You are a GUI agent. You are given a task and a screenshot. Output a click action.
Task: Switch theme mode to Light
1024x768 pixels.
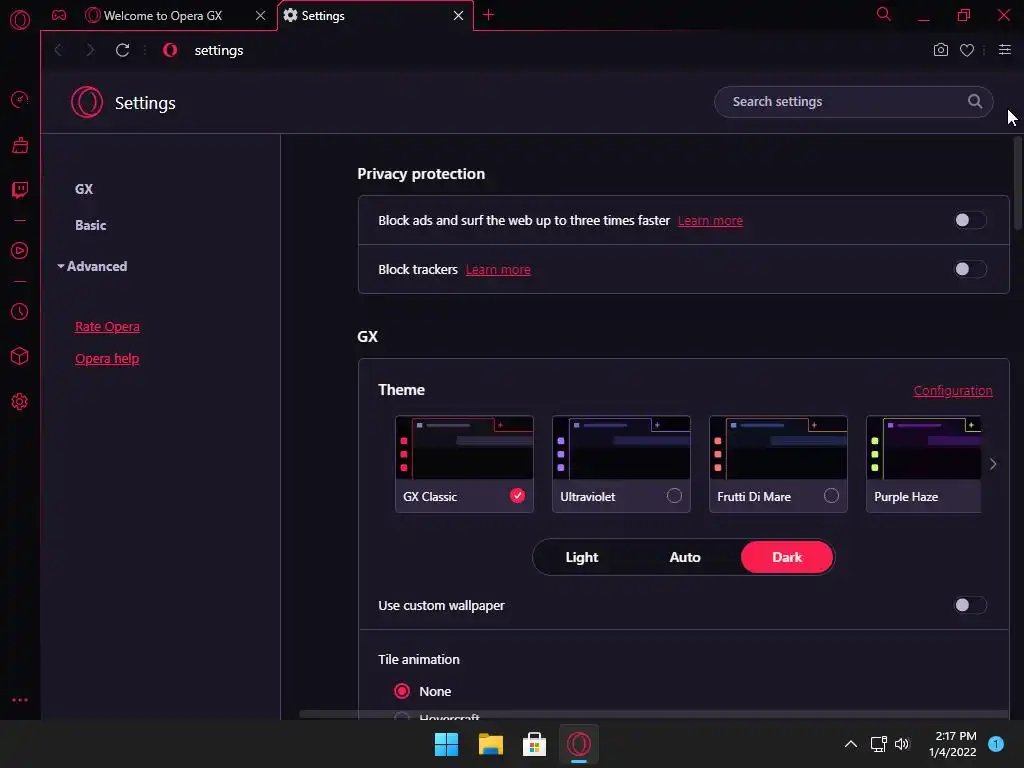coord(582,557)
